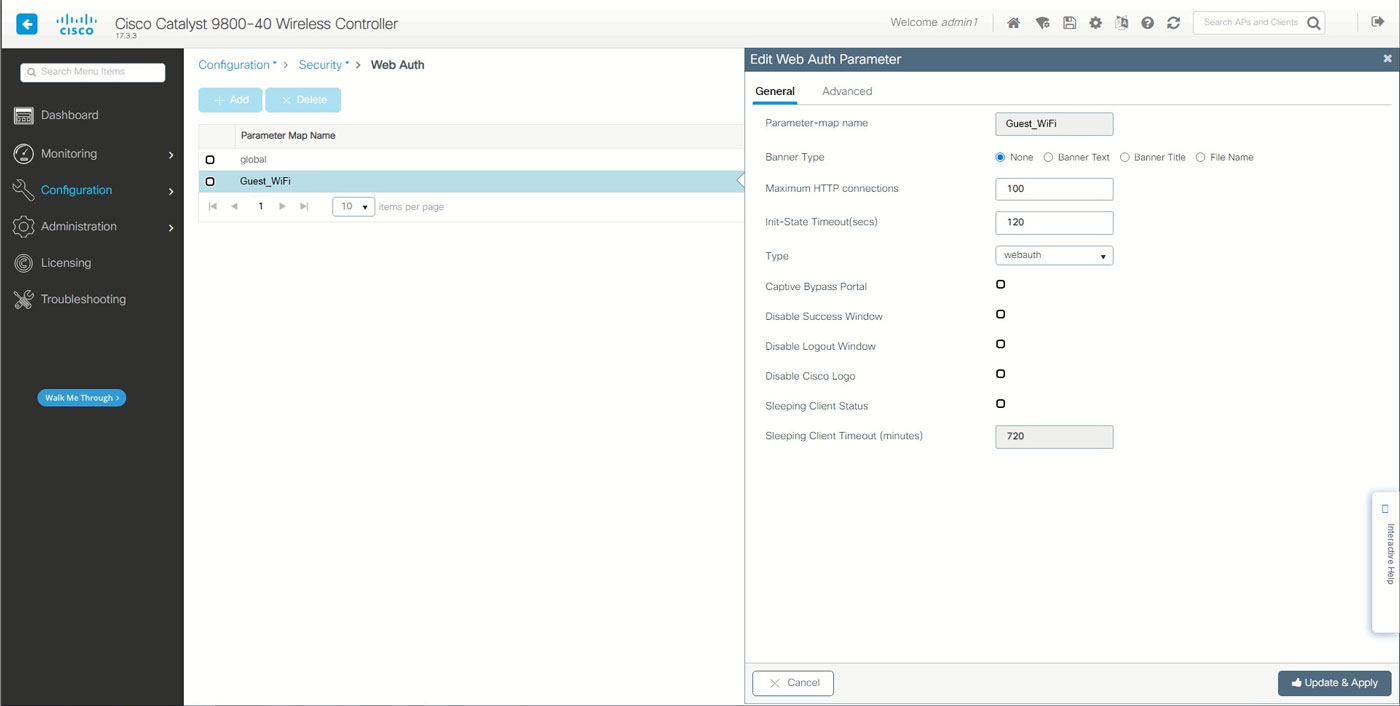Click the save configuration floppy disk icon
The width and height of the screenshot is (1400, 706).
(1069, 23)
